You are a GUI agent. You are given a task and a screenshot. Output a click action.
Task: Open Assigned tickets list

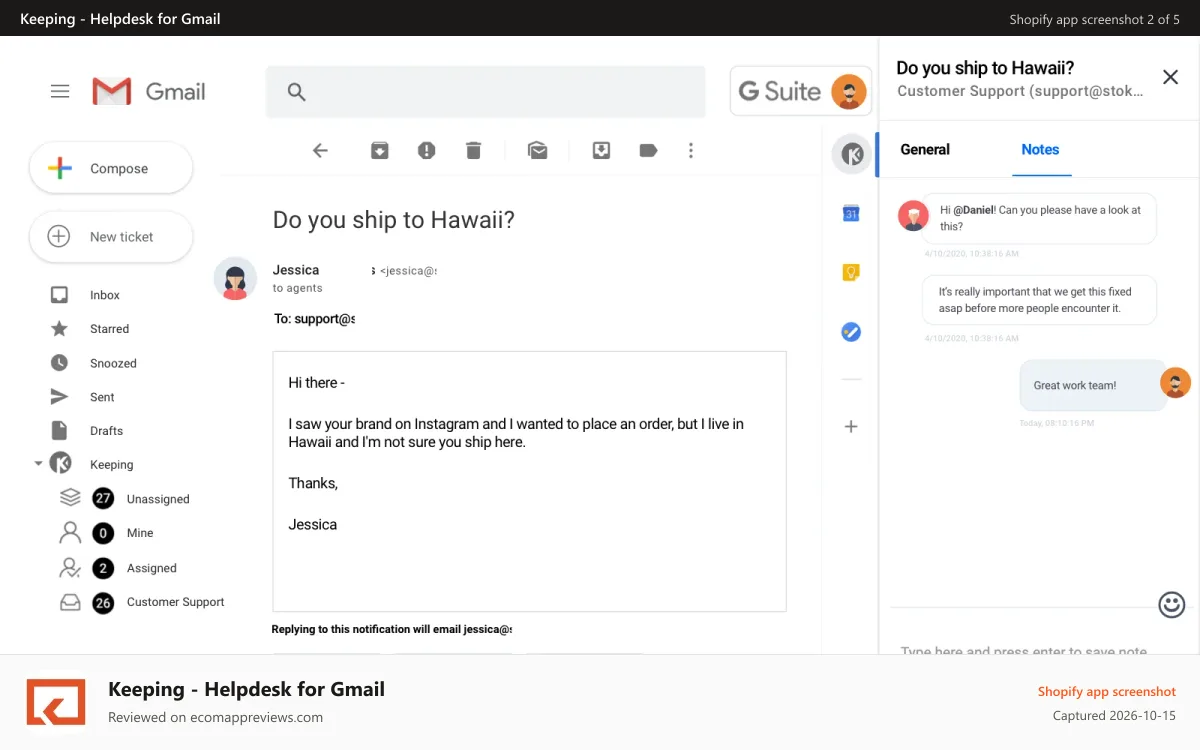pyautogui.click(x=152, y=568)
